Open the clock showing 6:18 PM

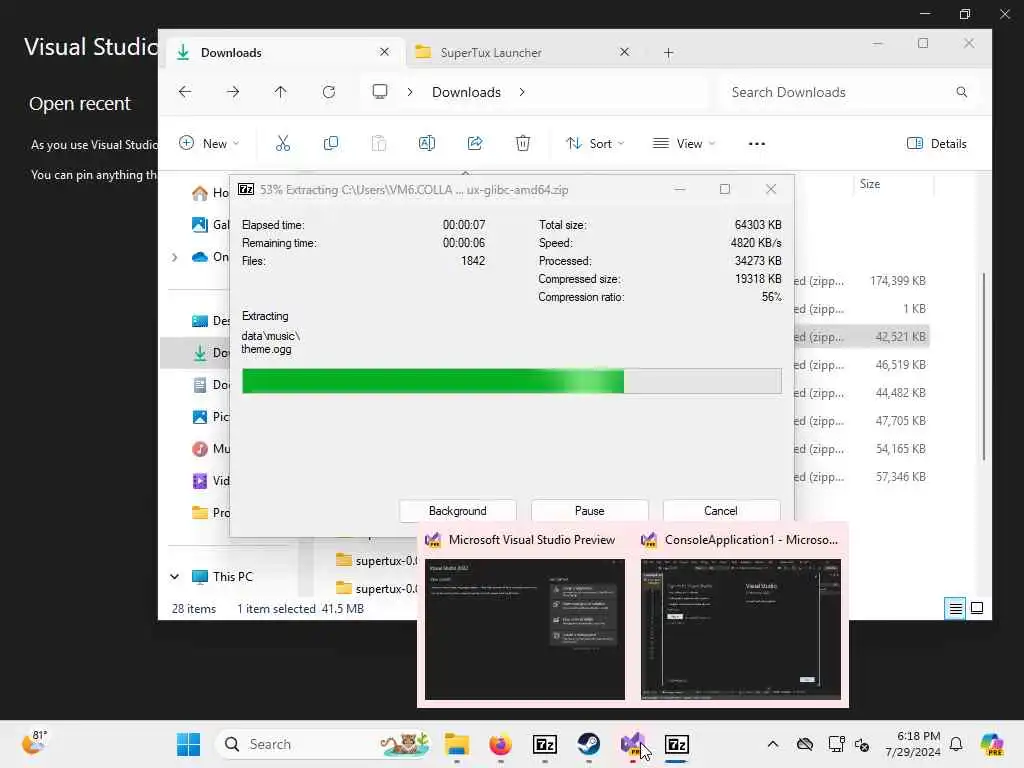coord(913,744)
